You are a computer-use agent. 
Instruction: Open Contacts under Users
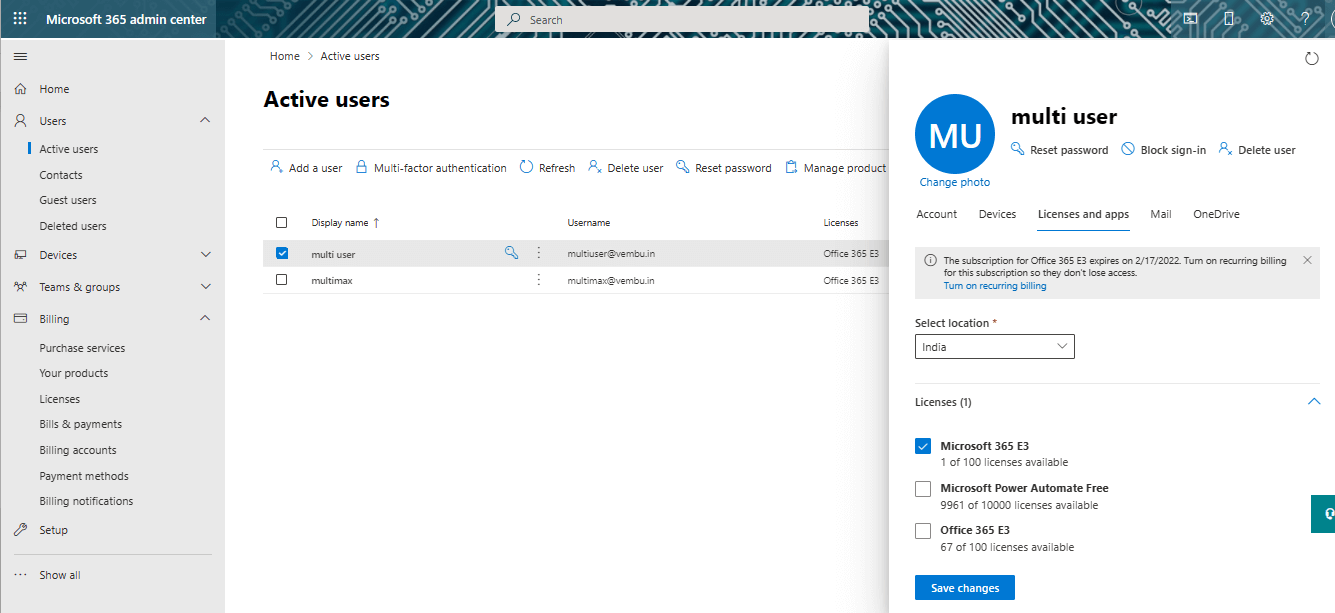coord(61,175)
